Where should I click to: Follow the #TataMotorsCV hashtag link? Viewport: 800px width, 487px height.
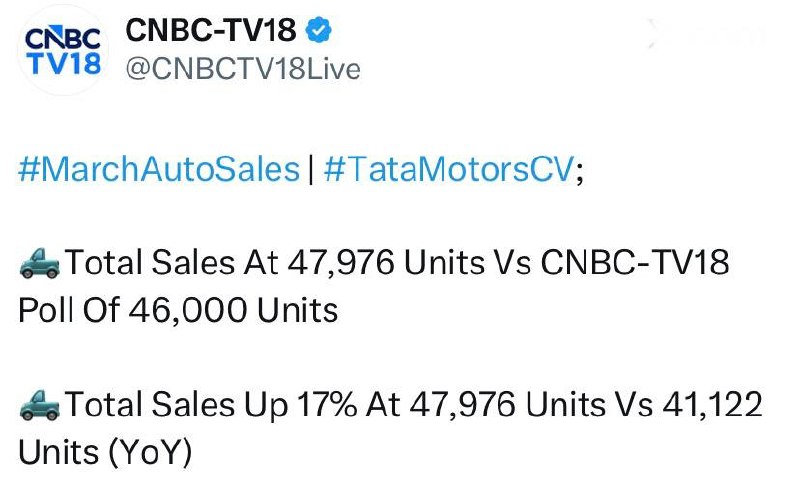click(449, 171)
